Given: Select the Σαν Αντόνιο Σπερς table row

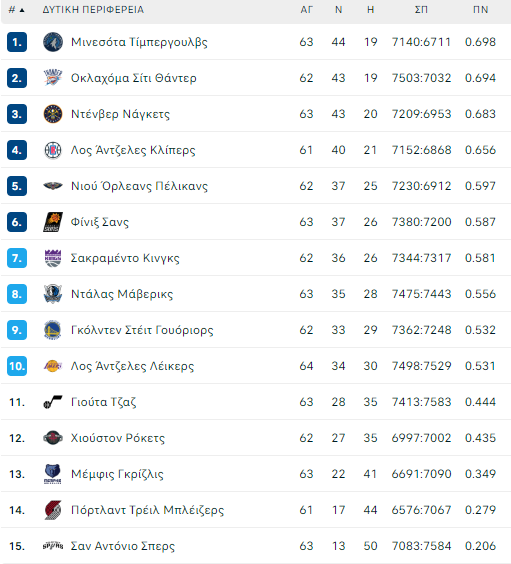Looking at the screenshot, I should click(x=256, y=546).
